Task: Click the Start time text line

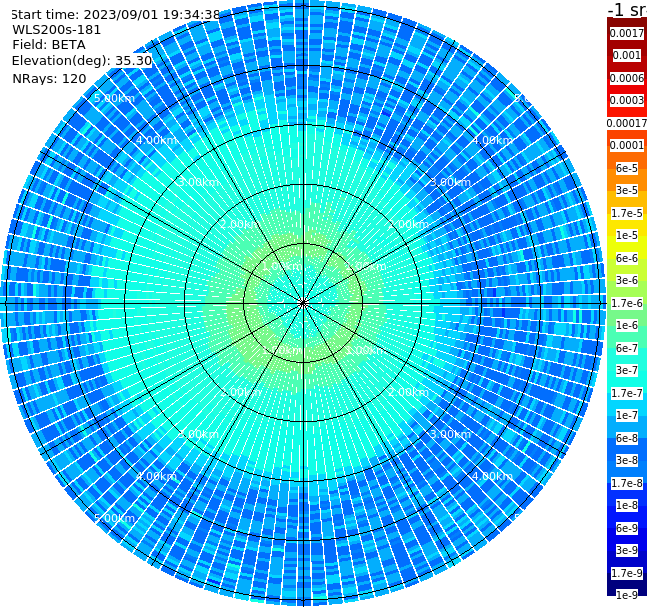Action: click(115, 15)
